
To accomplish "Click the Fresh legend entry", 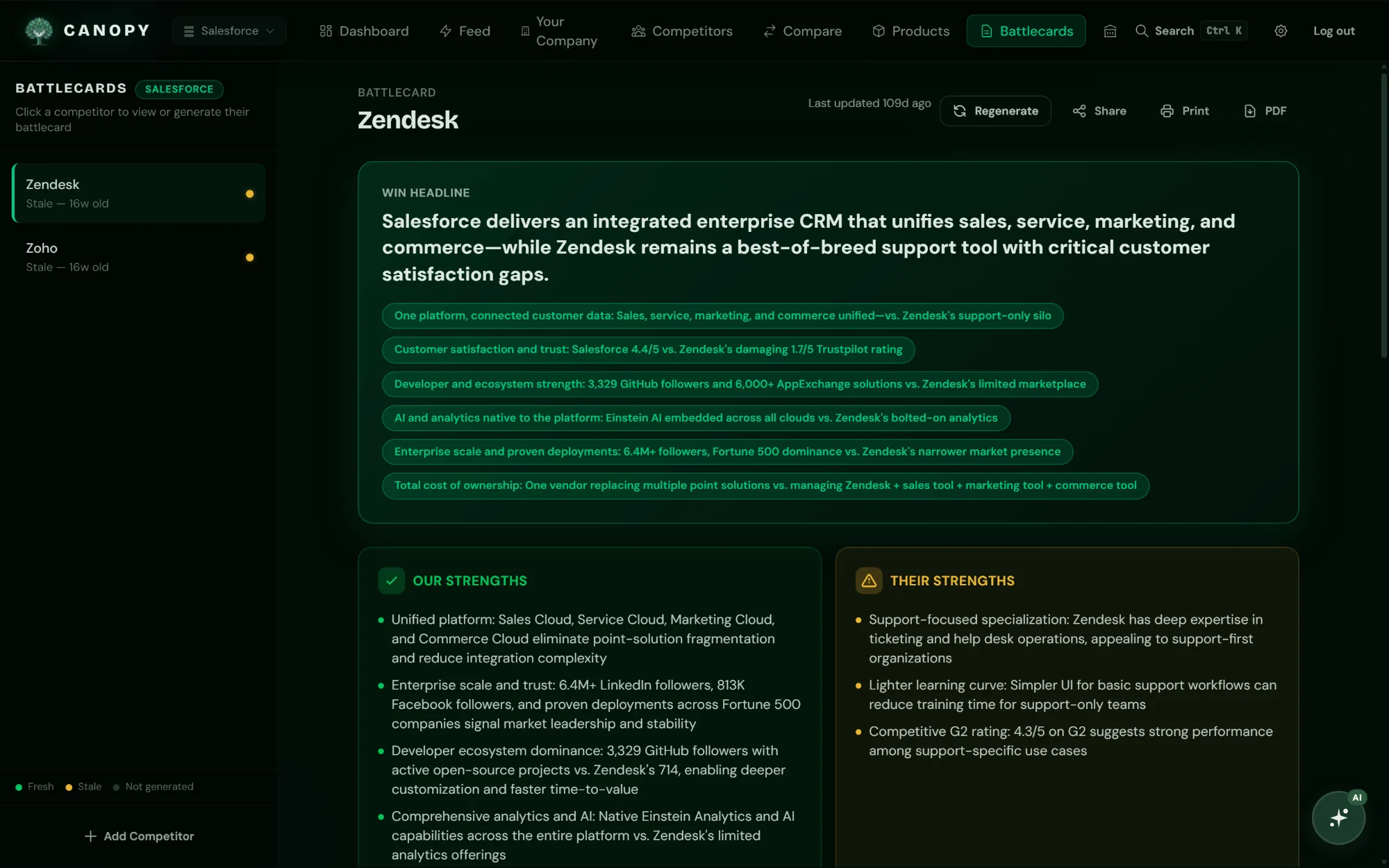I will click(x=35, y=787).
